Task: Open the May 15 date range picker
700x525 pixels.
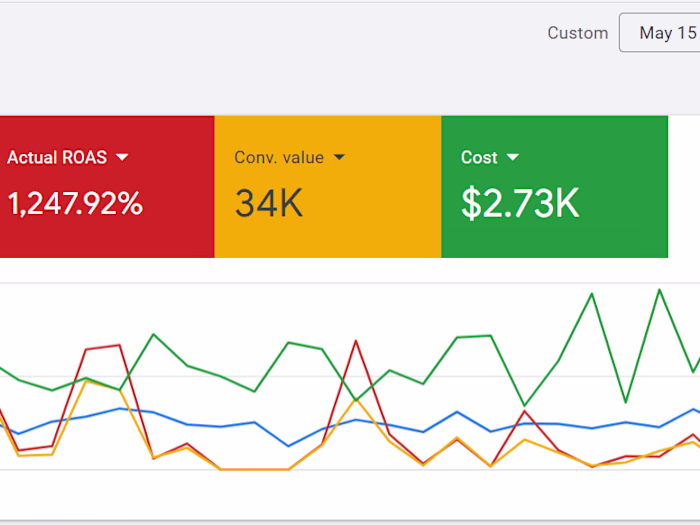Action: [x=660, y=33]
